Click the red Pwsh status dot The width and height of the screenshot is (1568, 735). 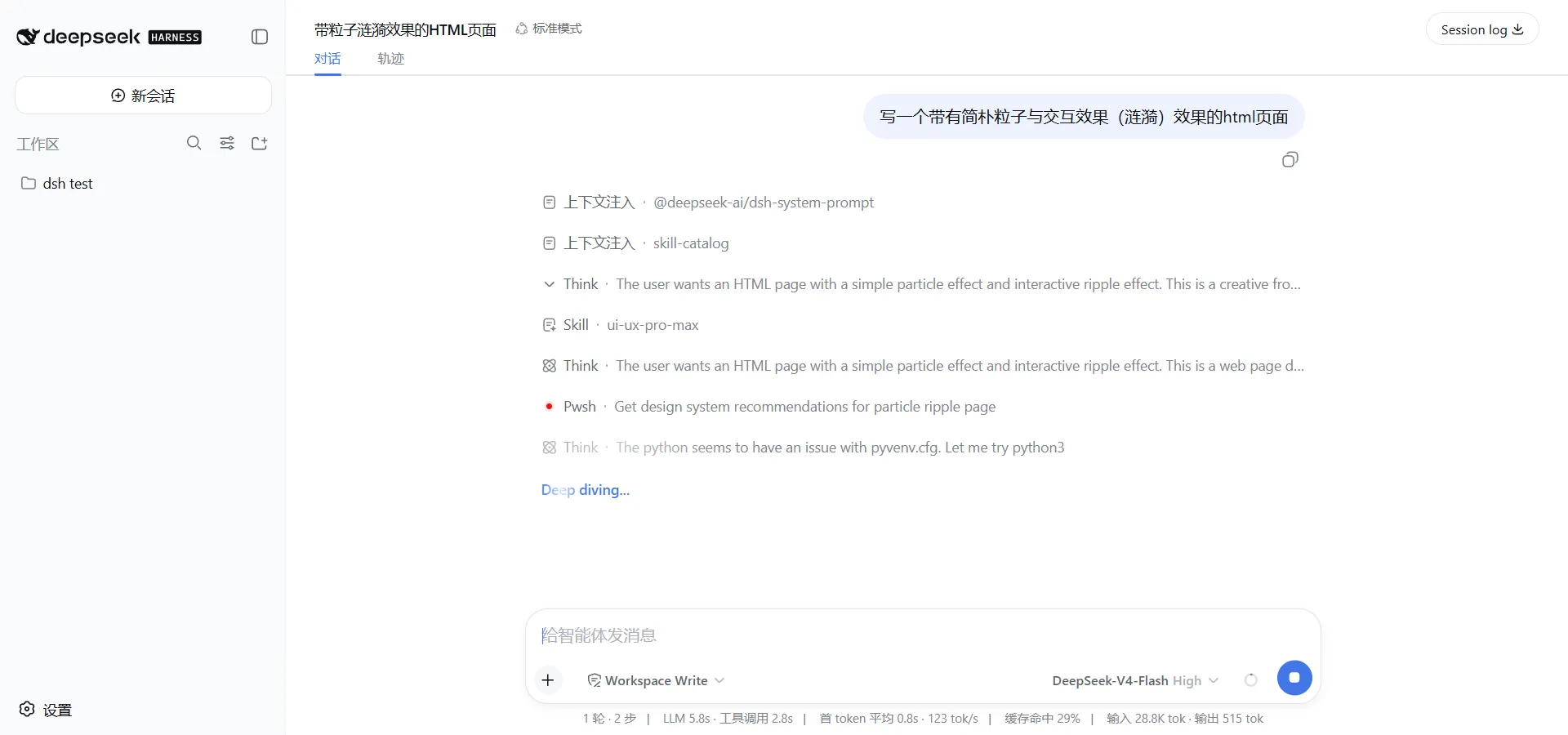(x=549, y=406)
